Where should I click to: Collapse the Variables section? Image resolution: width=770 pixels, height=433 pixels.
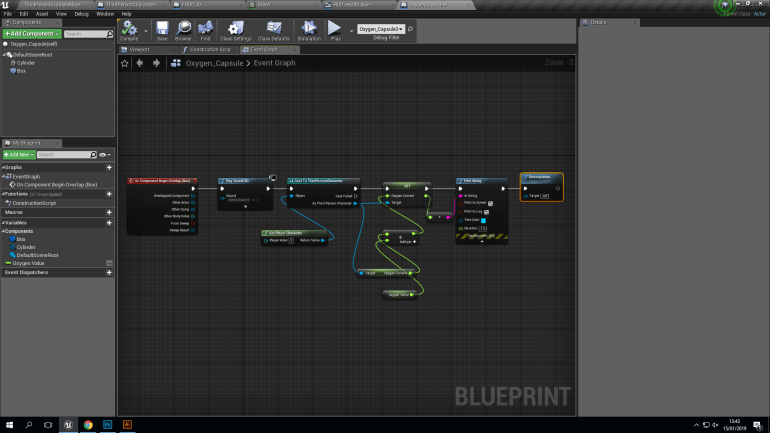tap(3, 223)
